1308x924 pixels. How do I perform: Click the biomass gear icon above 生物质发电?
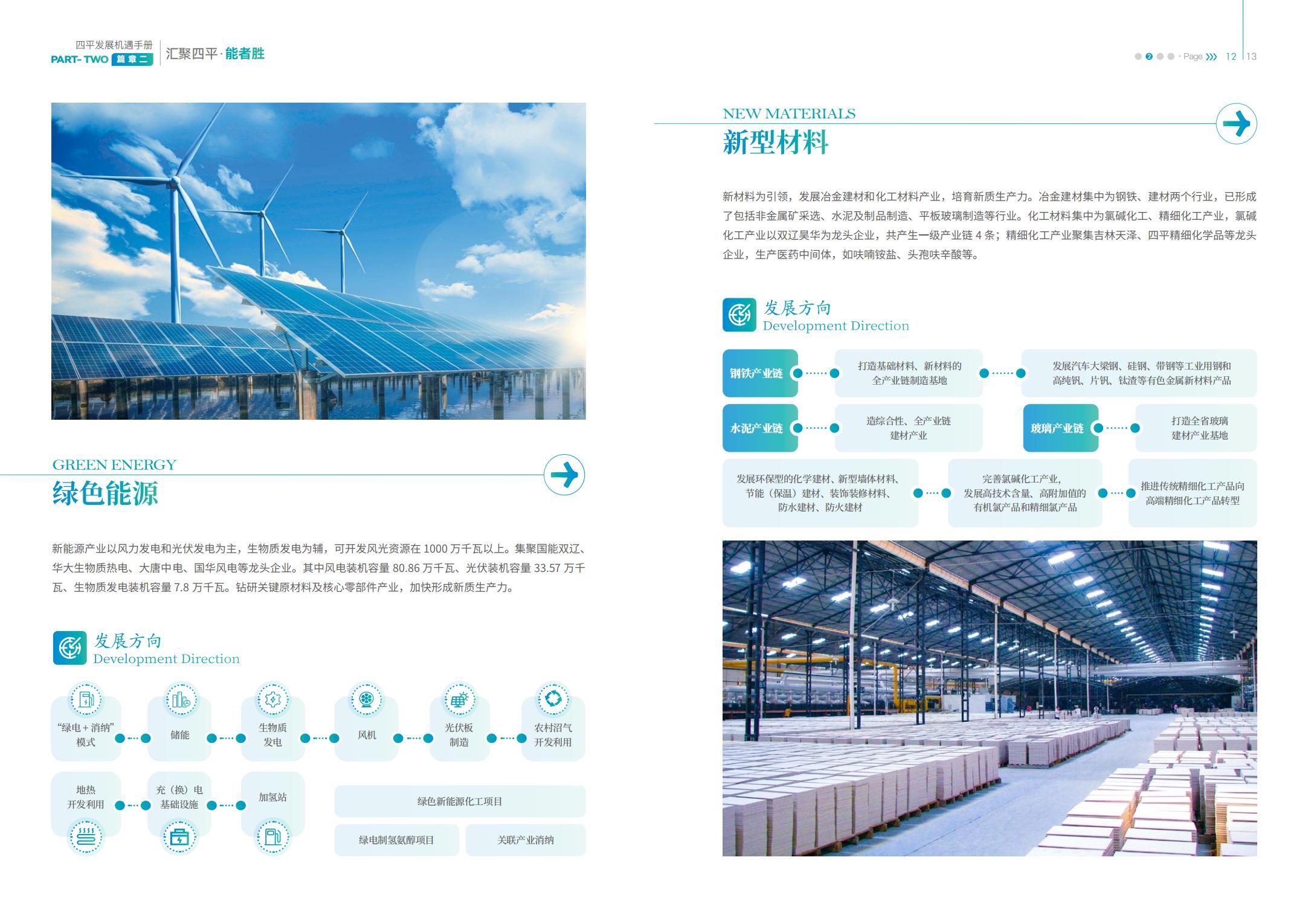pyautogui.click(x=272, y=699)
